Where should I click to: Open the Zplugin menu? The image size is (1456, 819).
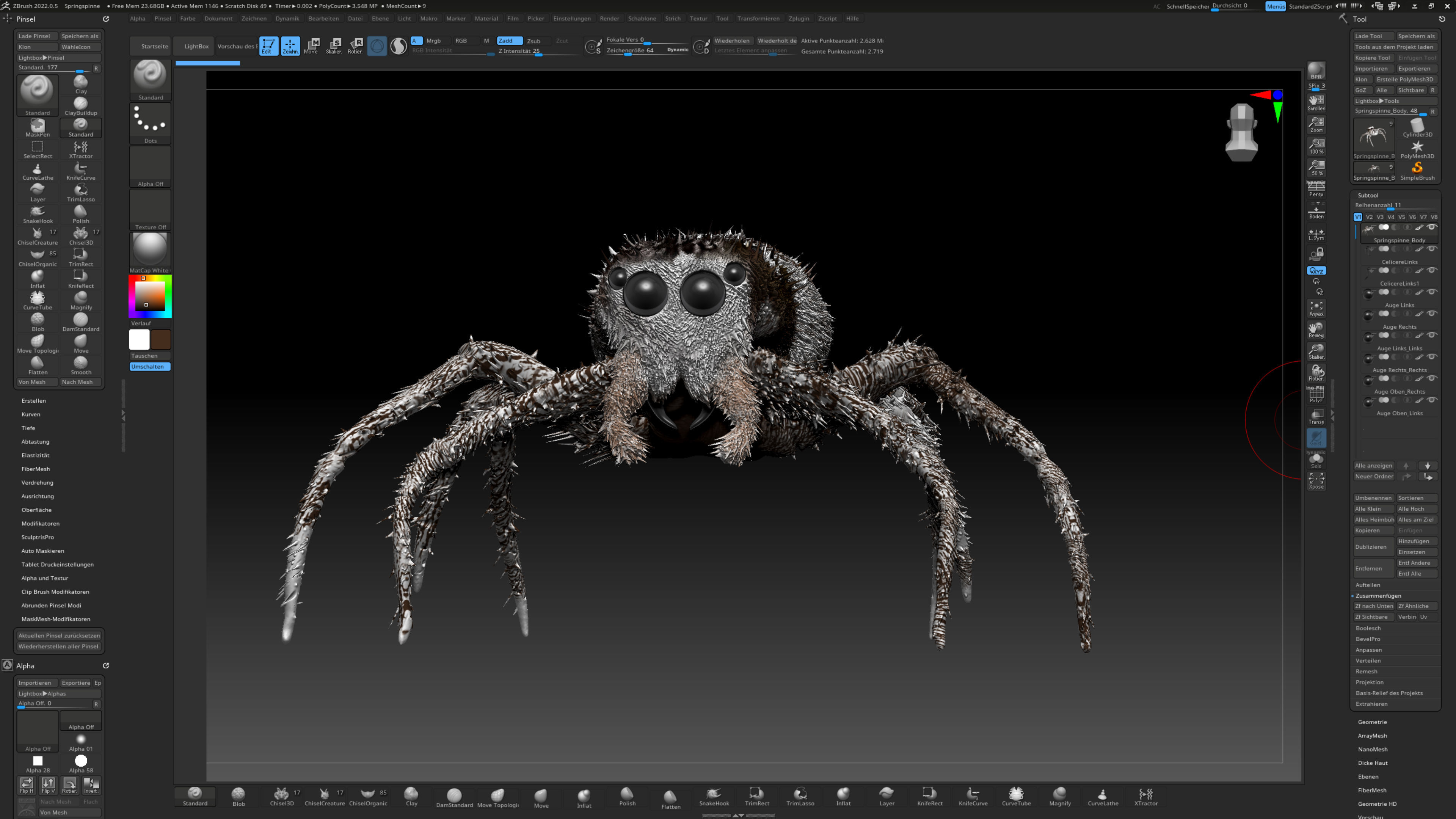[x=799, y=19]
